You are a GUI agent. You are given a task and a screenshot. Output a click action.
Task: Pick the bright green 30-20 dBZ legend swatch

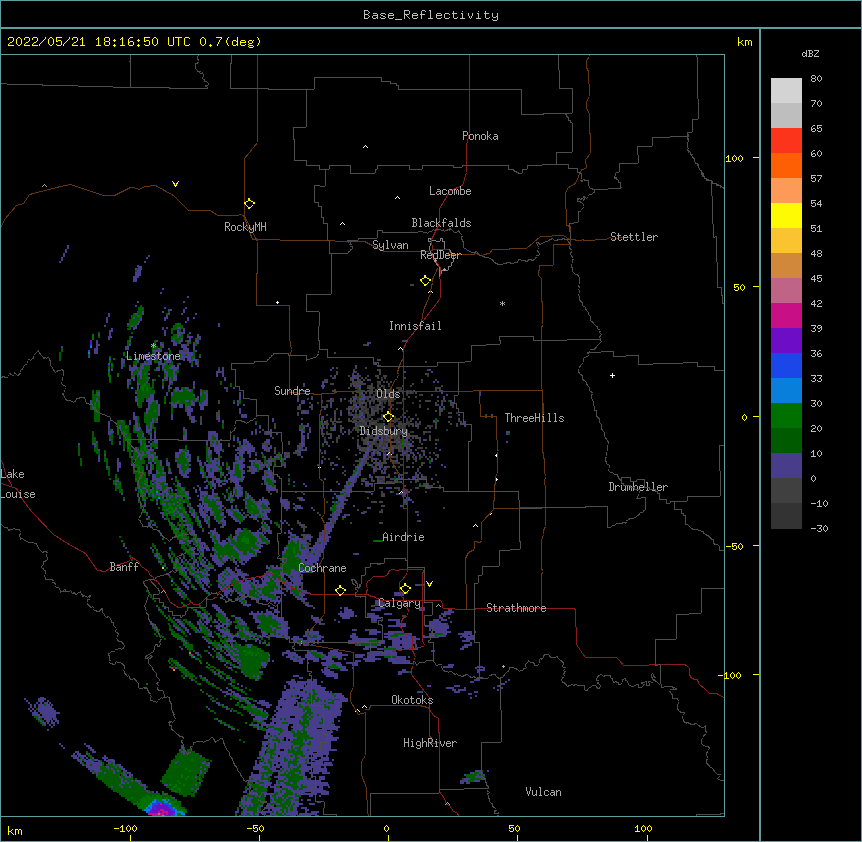[x=786, y=416]
